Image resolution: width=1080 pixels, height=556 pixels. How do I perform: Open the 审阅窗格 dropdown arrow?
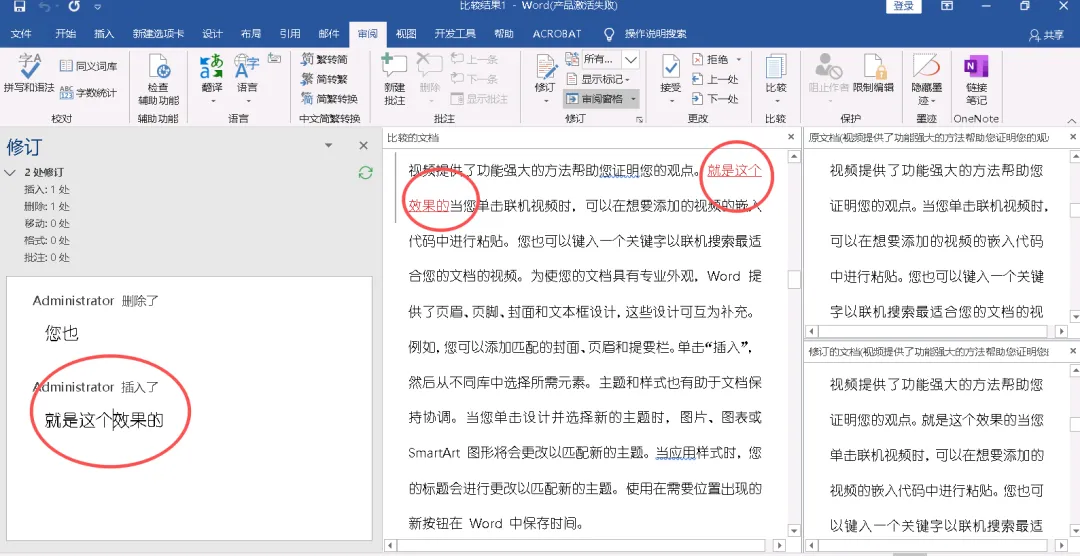click(x=633, y=99)
